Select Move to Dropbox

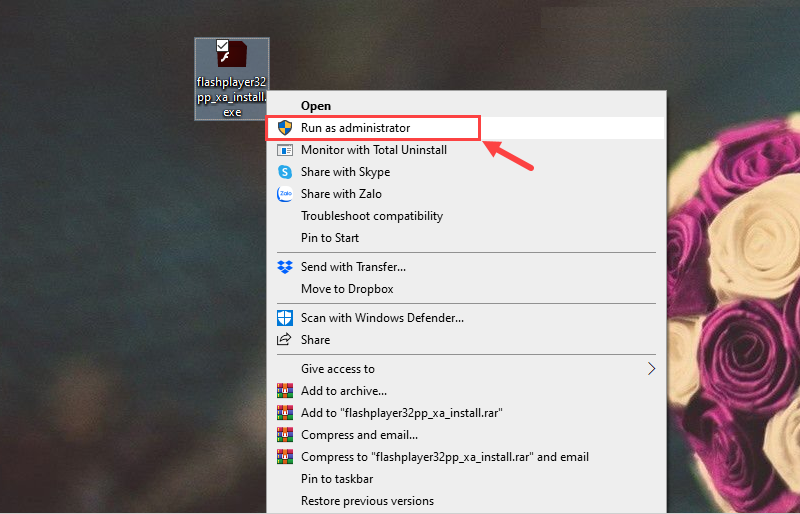click(466, 289)
